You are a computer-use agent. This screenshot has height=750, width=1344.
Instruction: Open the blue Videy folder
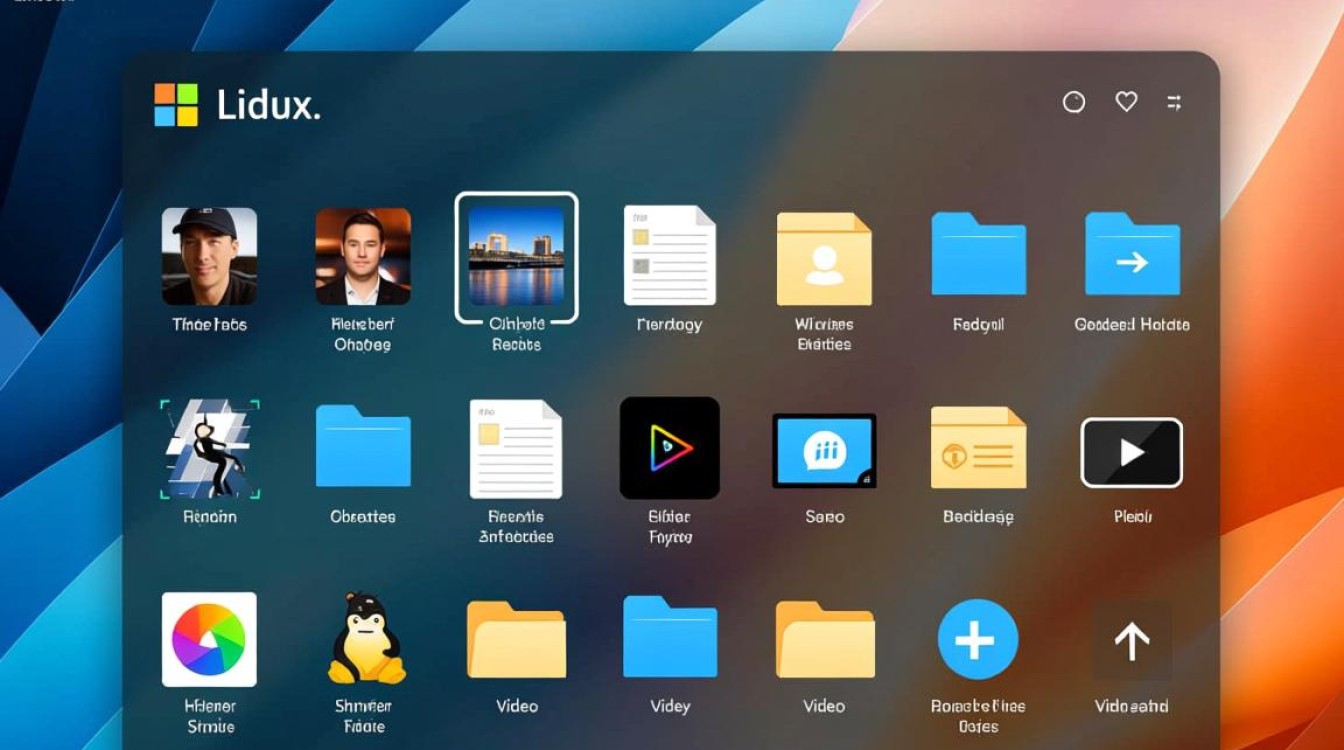(x=670, y=640)
